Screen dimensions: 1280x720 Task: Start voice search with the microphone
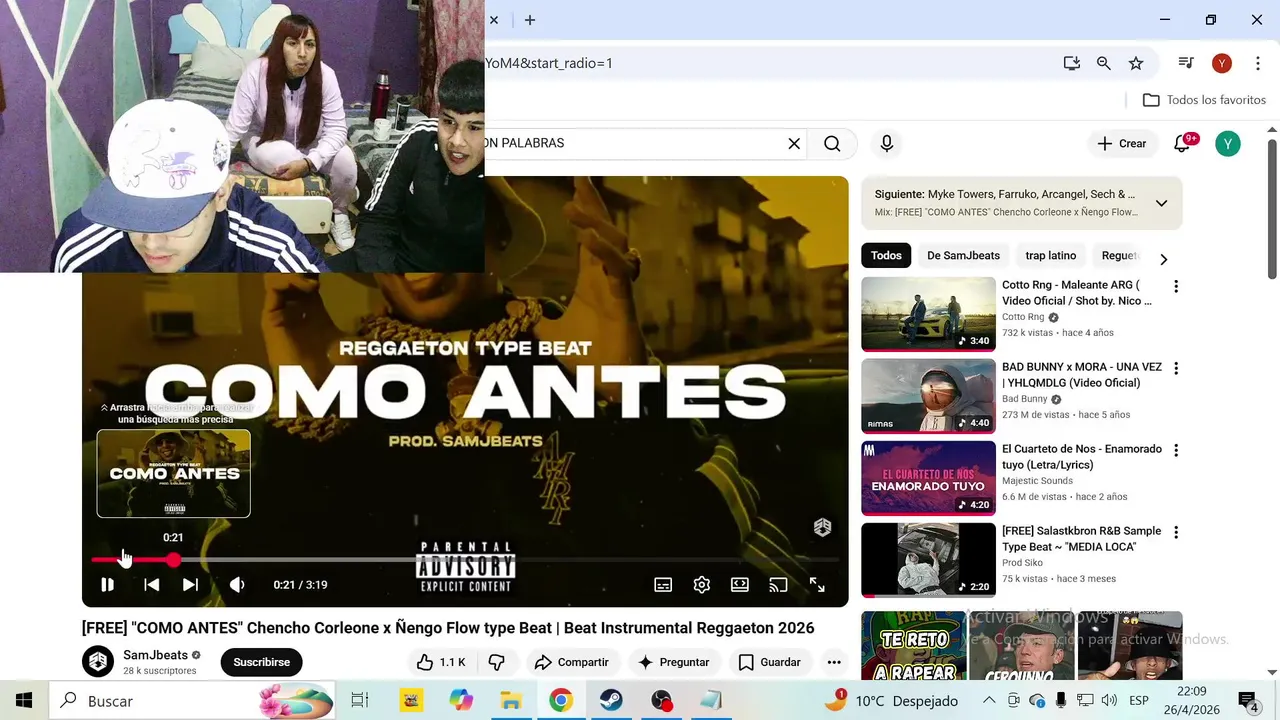point(887,144)
